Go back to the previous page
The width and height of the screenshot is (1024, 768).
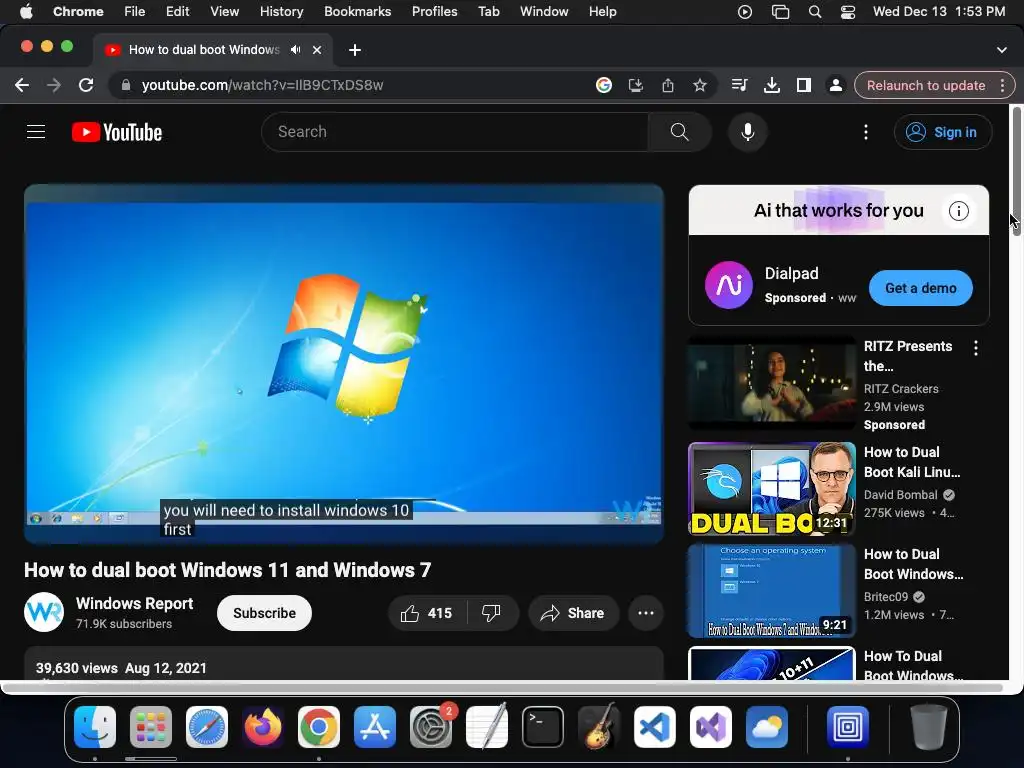click(22, 86)
